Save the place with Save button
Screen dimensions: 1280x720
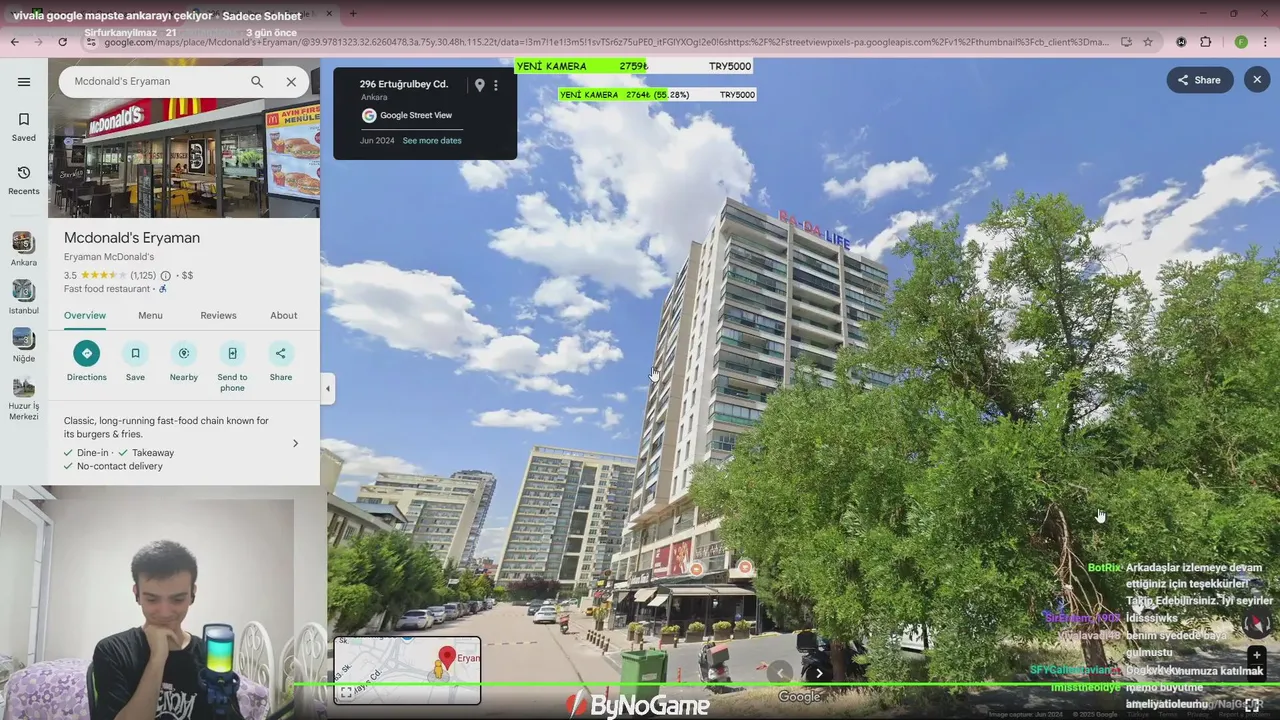point(135,361)
